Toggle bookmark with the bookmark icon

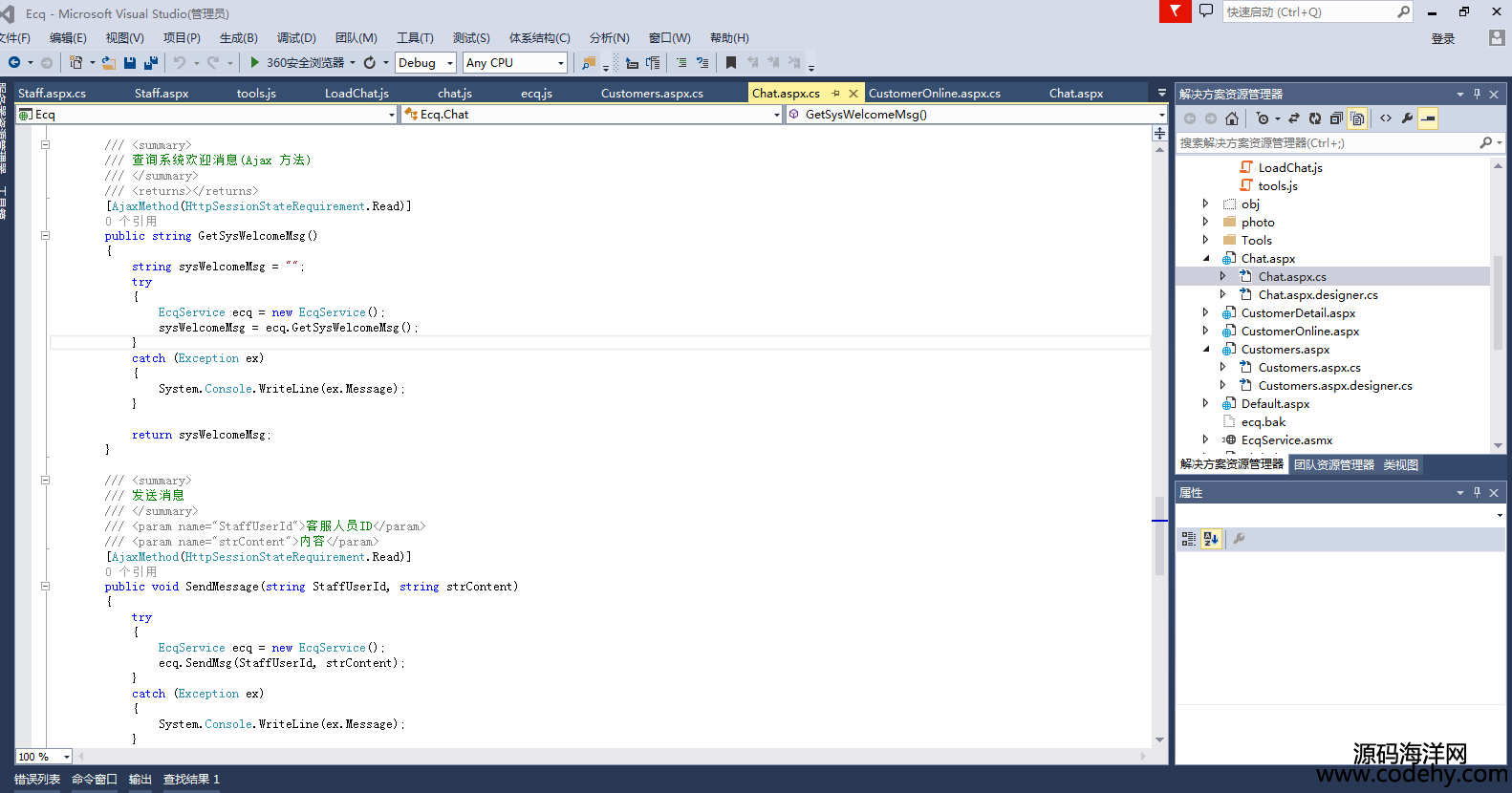731,62
